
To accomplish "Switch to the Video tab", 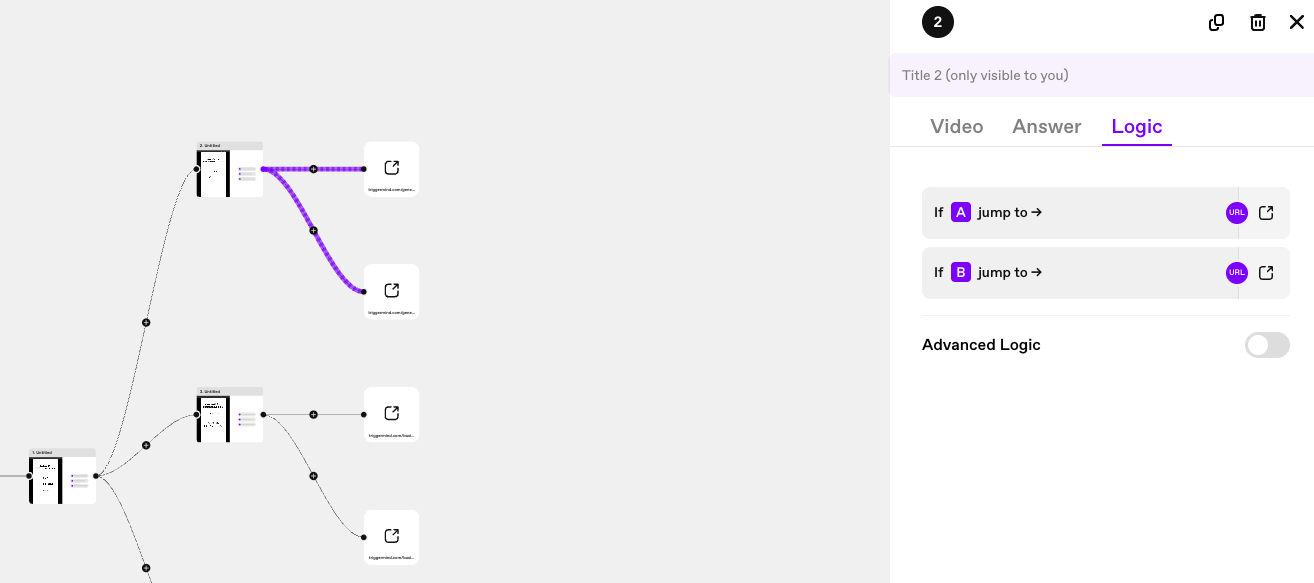I will [956, 126].
